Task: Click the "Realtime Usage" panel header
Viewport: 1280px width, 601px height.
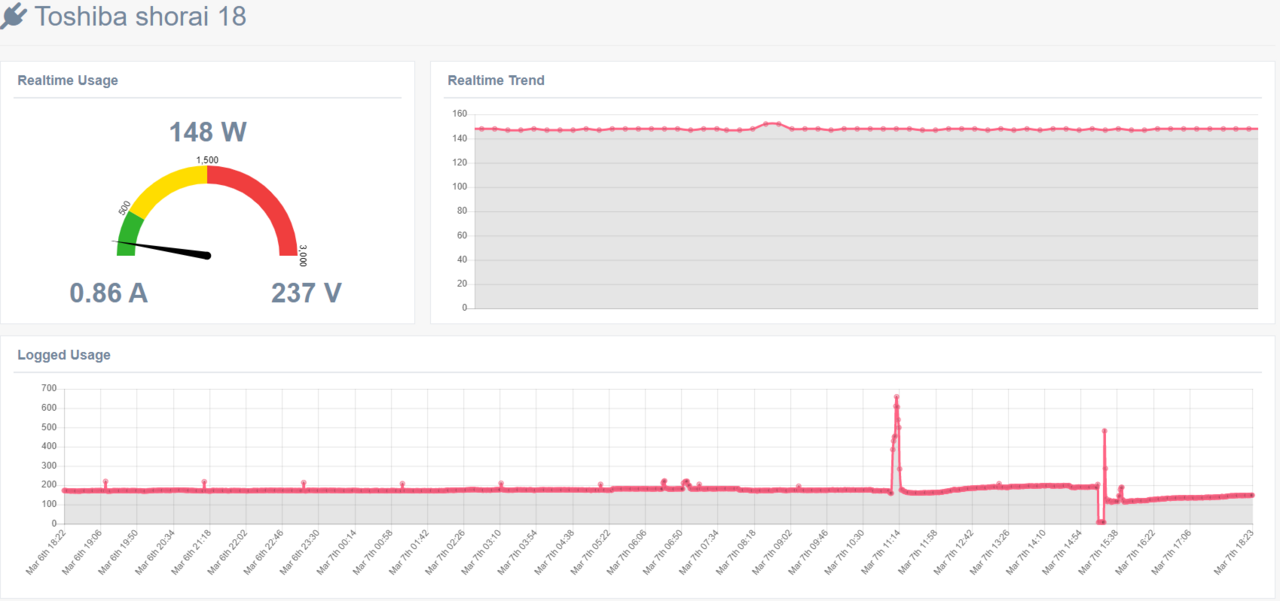Action: click(67, 80)
